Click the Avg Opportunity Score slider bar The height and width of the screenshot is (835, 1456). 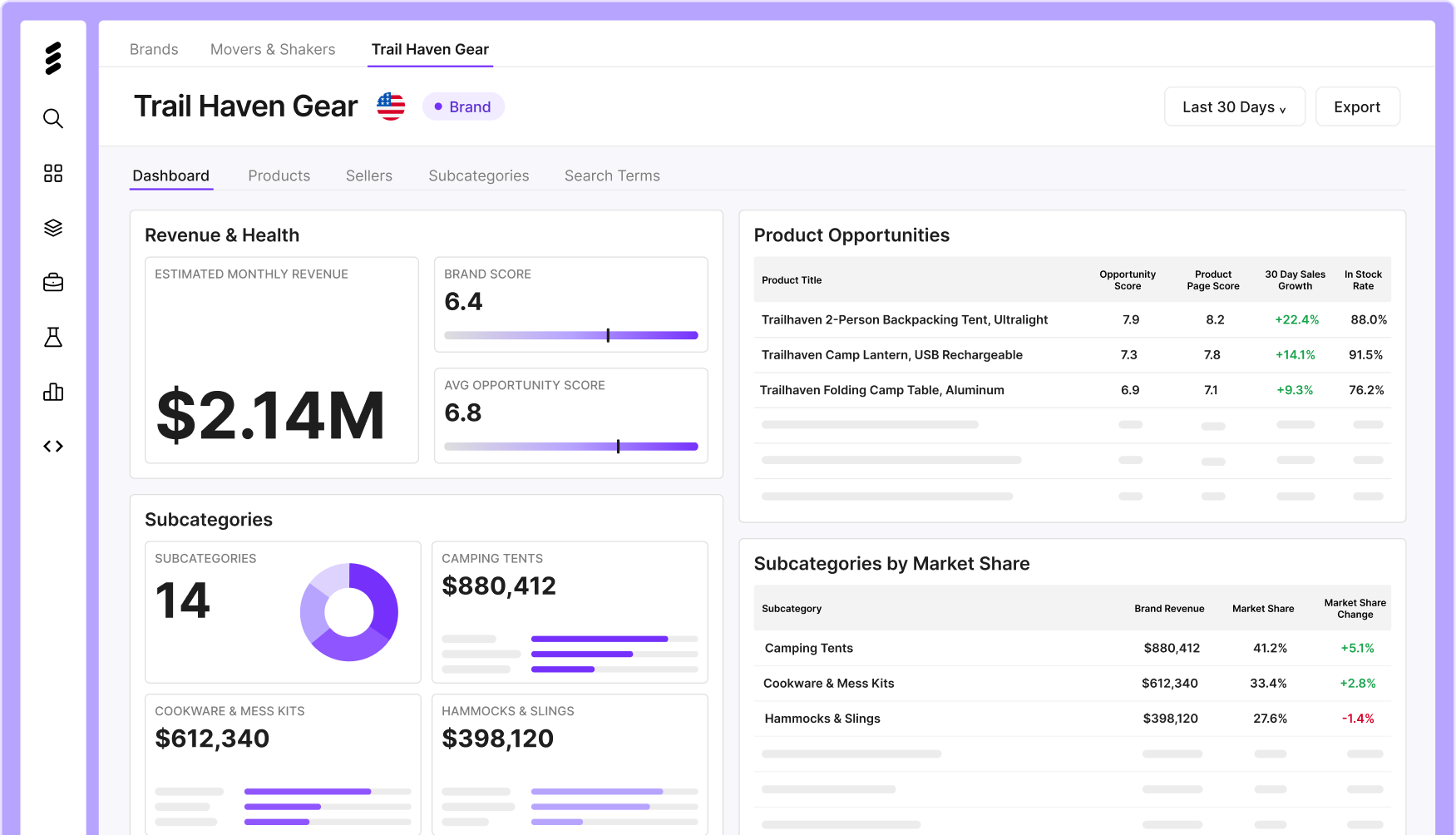coord(571,447)
